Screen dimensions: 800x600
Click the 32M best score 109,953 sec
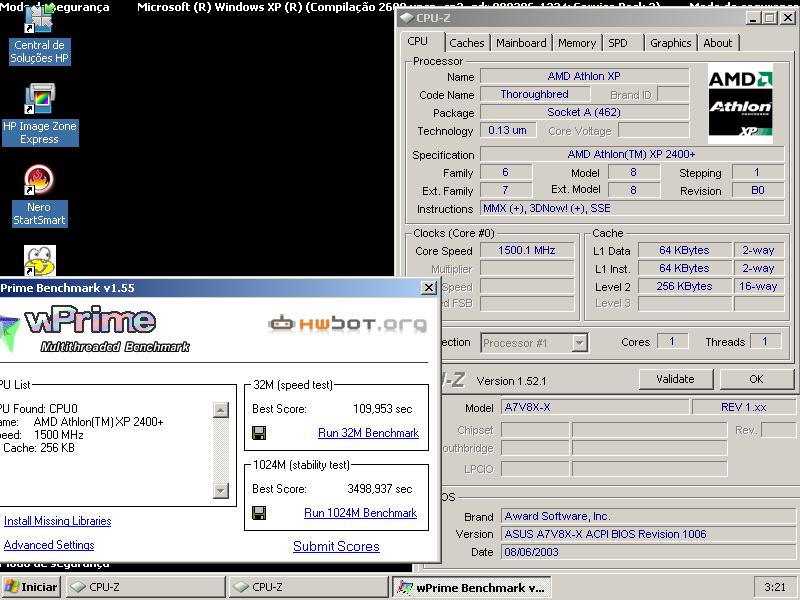[x=383, y=409]
